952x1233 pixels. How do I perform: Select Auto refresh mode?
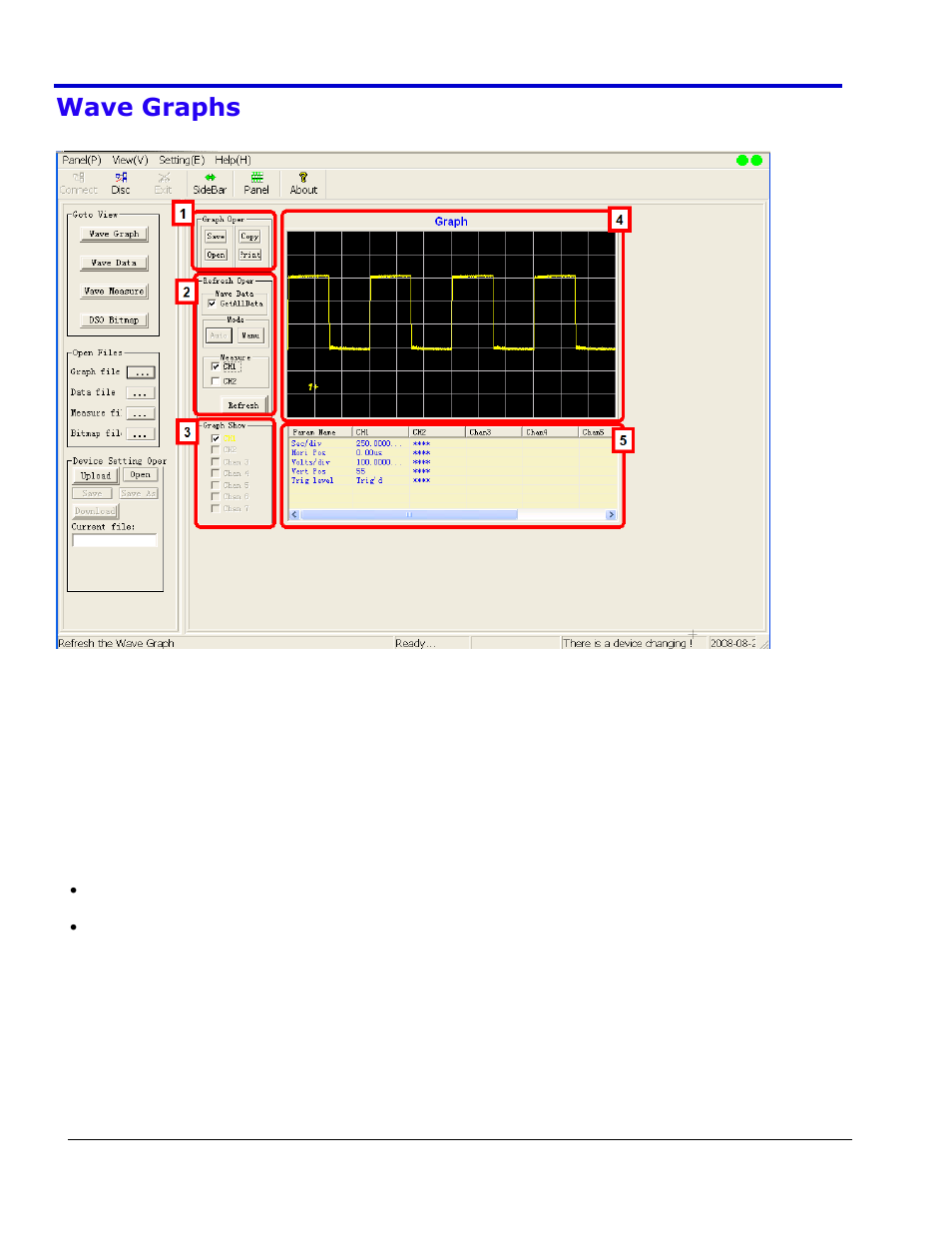(219, 335)
